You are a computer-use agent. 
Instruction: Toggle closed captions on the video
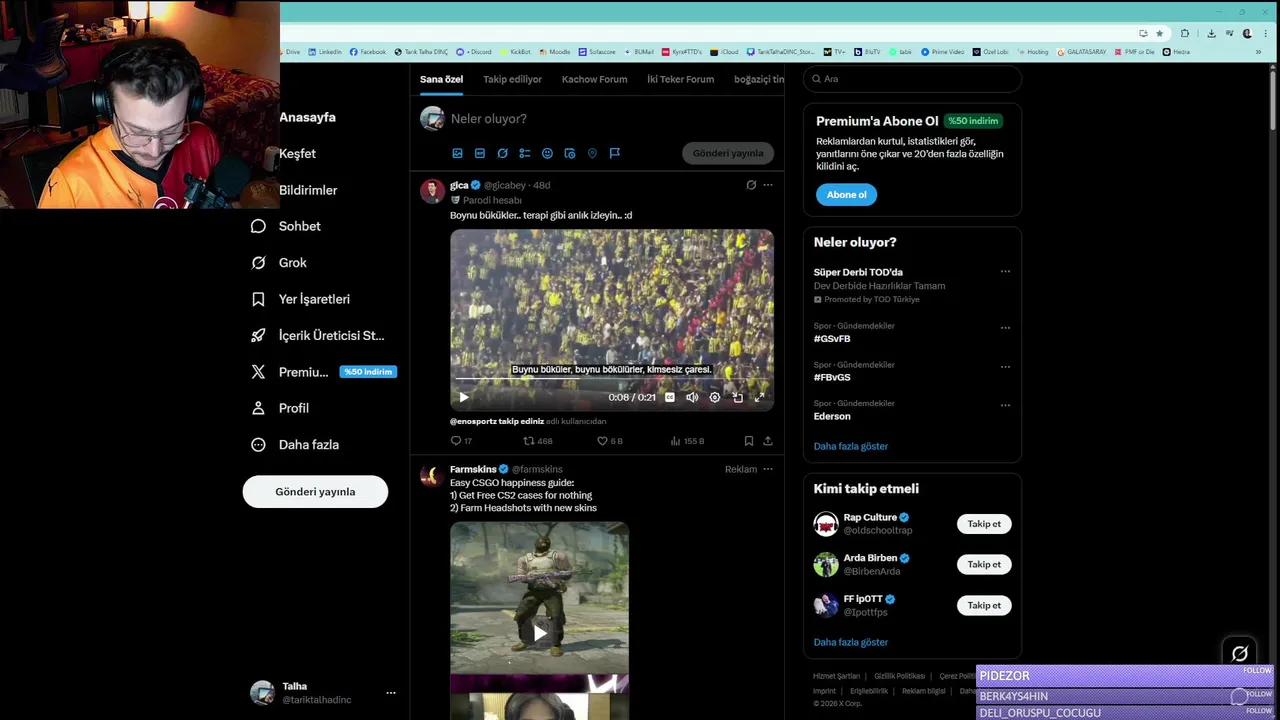click(x=670, y=397)
